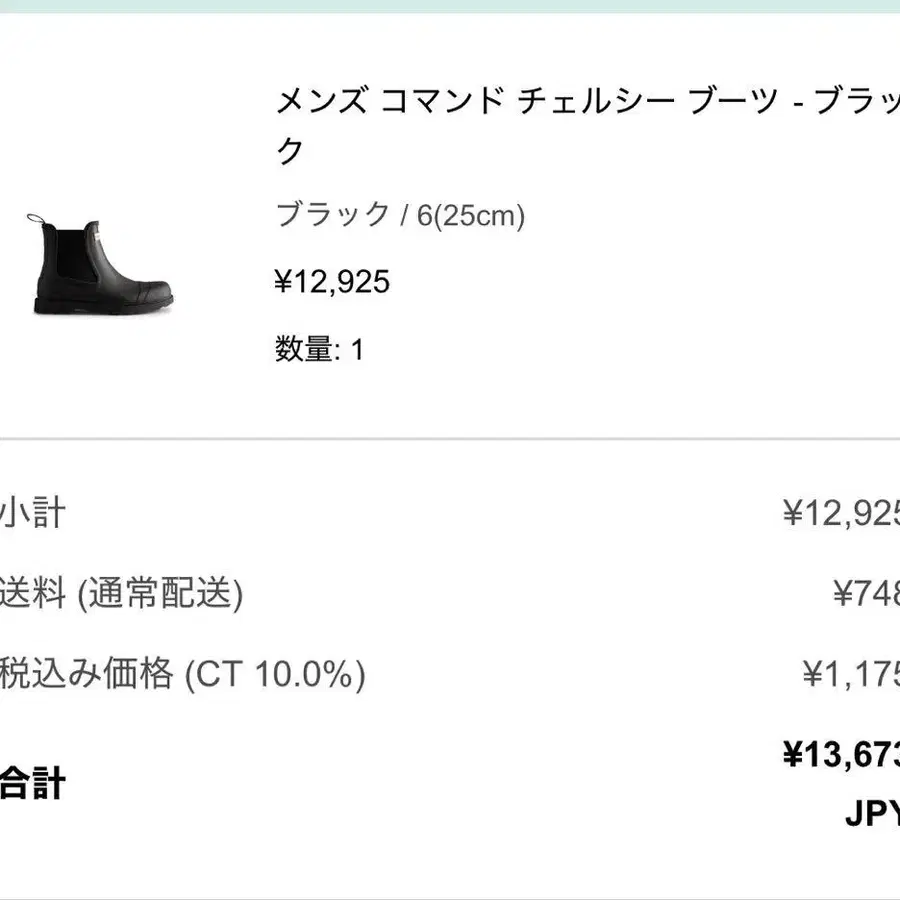Select the subtotal amount in the 小計 row

[x=842, y=513]
